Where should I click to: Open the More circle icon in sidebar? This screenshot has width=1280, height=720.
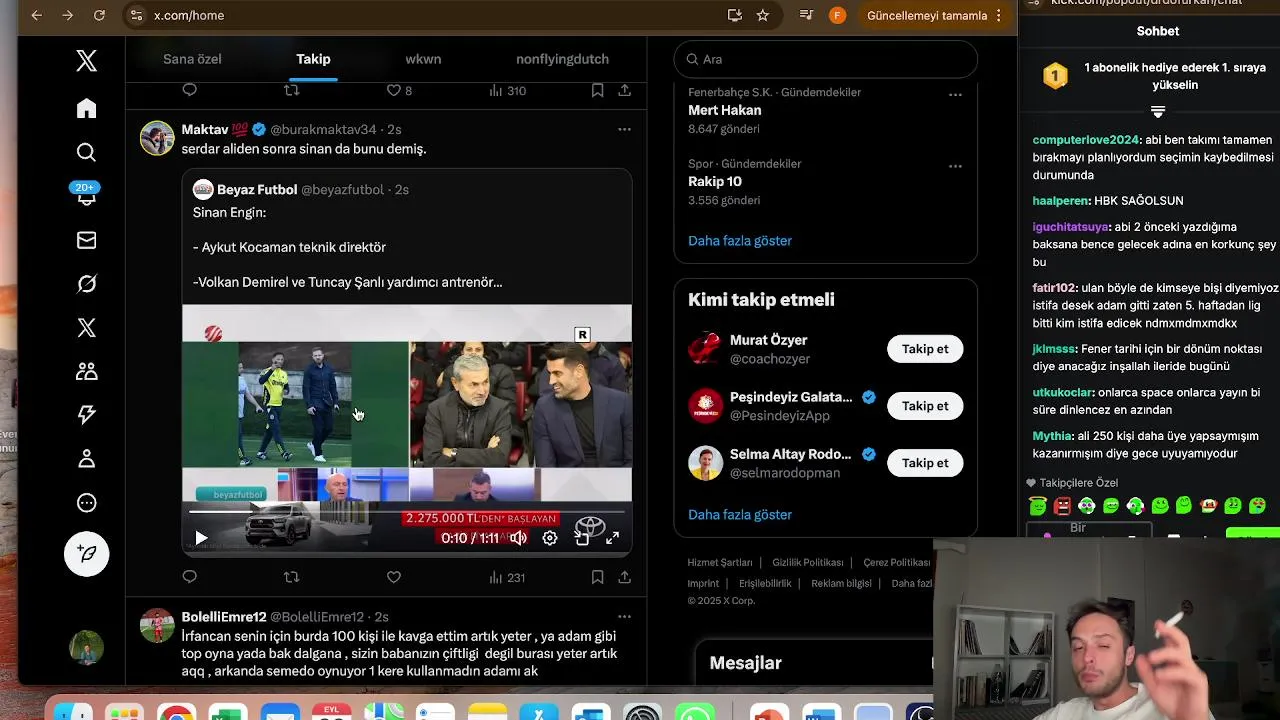87,503
